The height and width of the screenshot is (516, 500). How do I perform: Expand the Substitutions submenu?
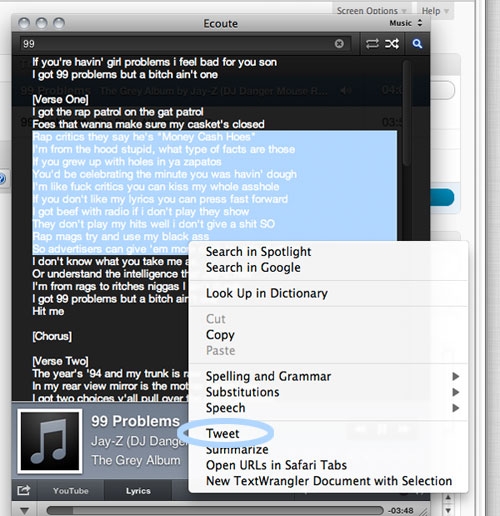(x=328, y=392)
